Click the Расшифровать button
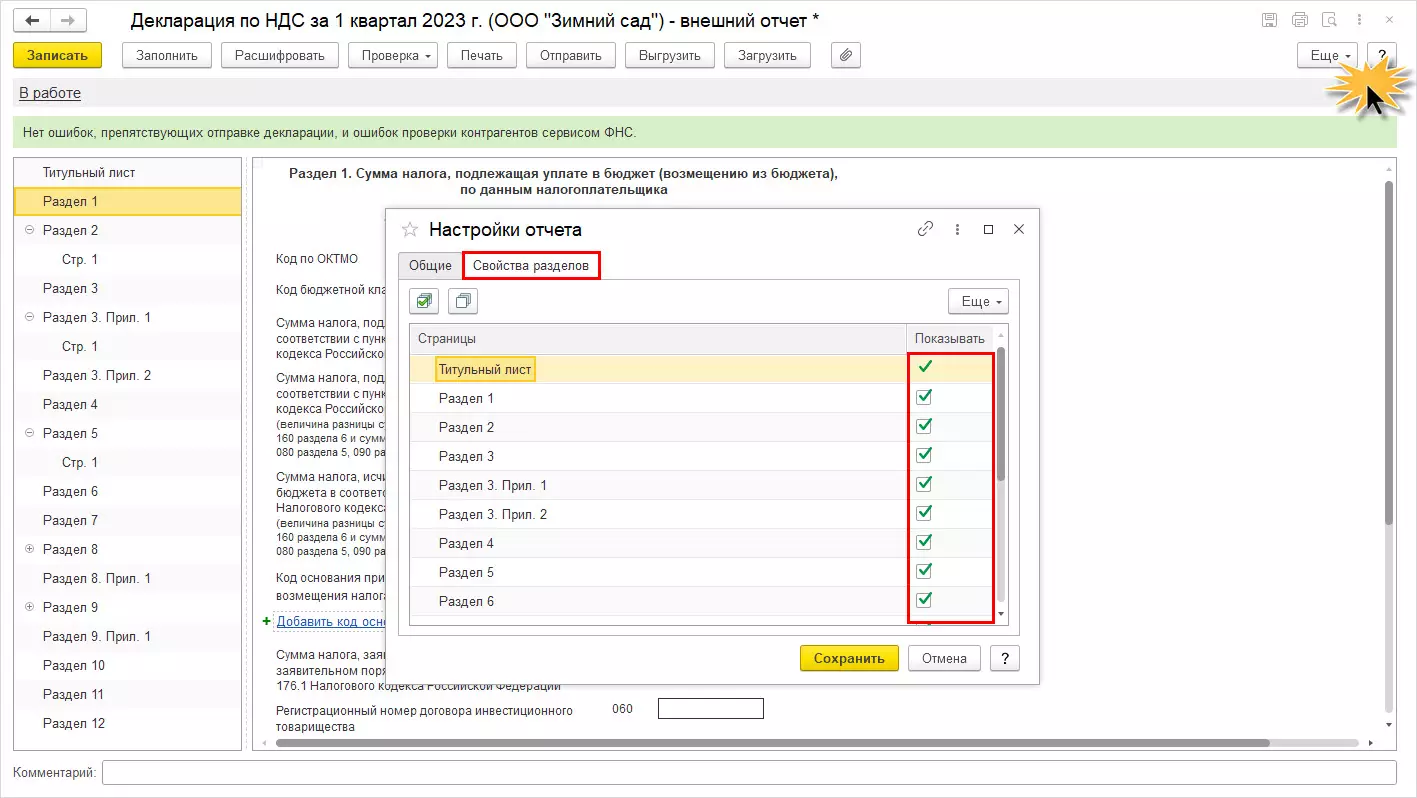The width and height of the screenshot is (1417, 798). [280, 55]
